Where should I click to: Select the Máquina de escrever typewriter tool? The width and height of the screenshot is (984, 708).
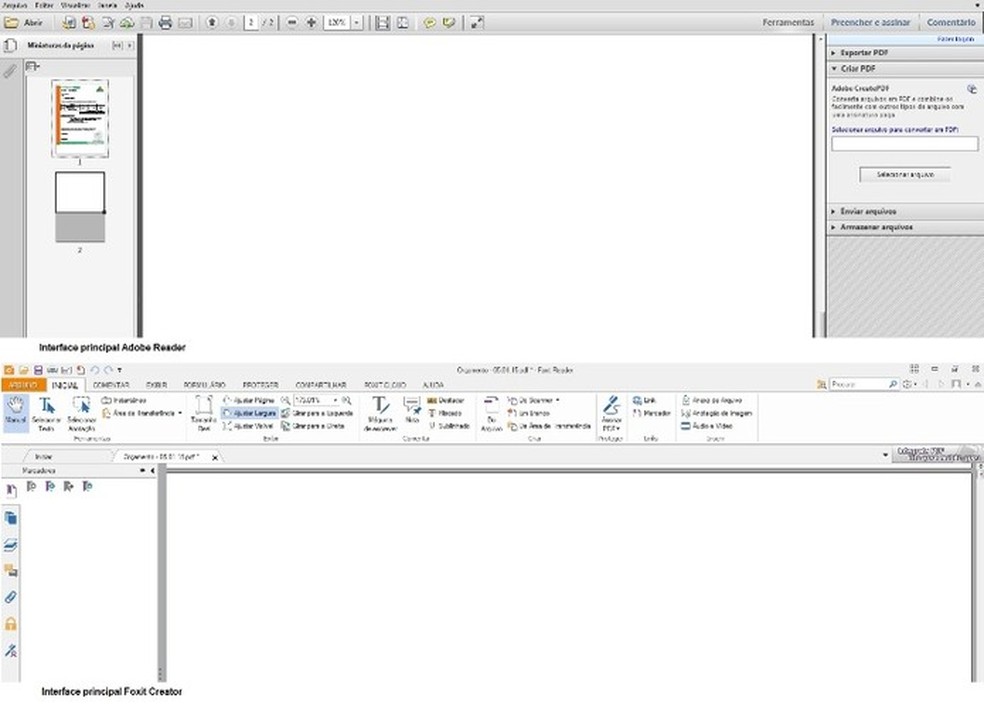(380, 414)
